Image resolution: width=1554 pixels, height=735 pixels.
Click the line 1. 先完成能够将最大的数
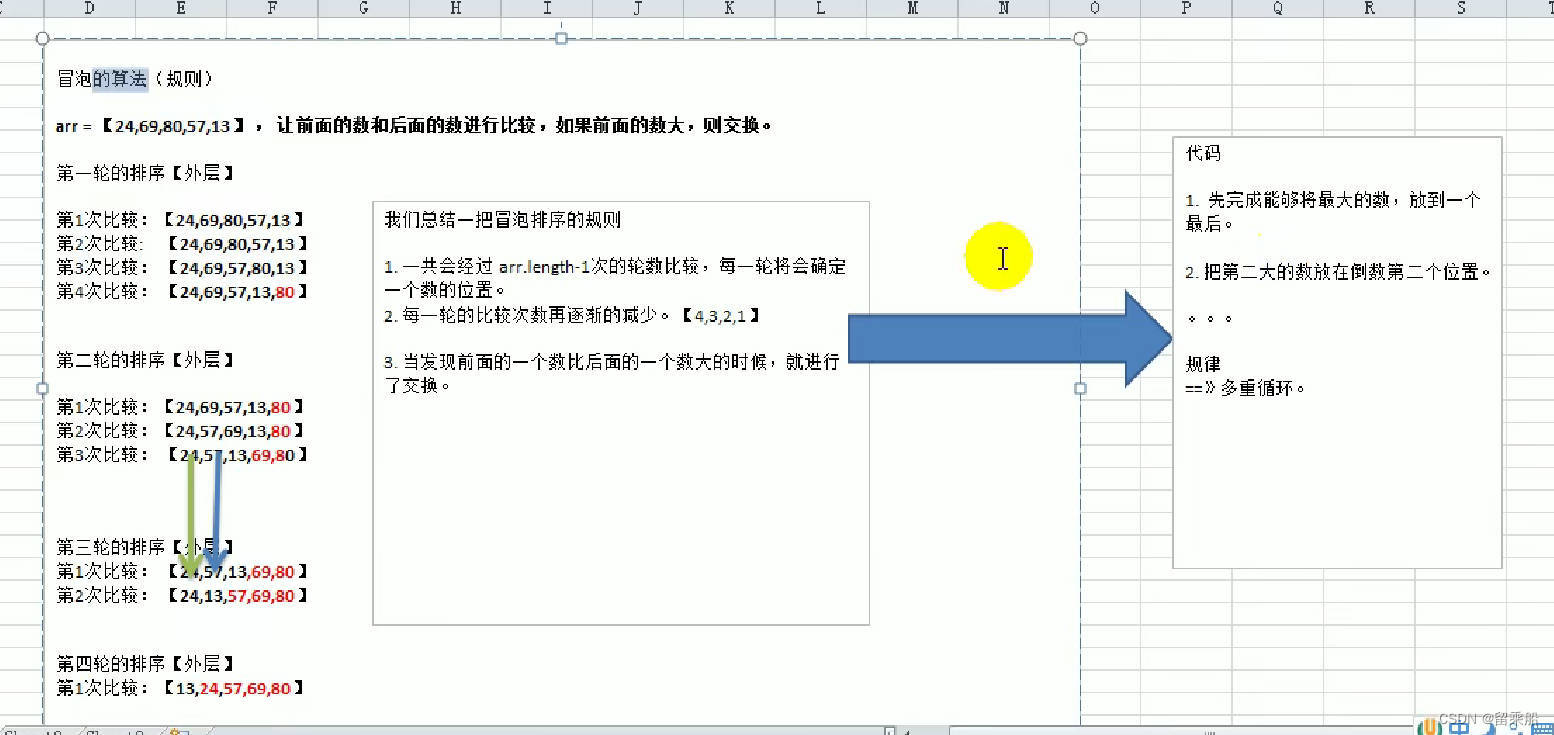pos(1333,212)
